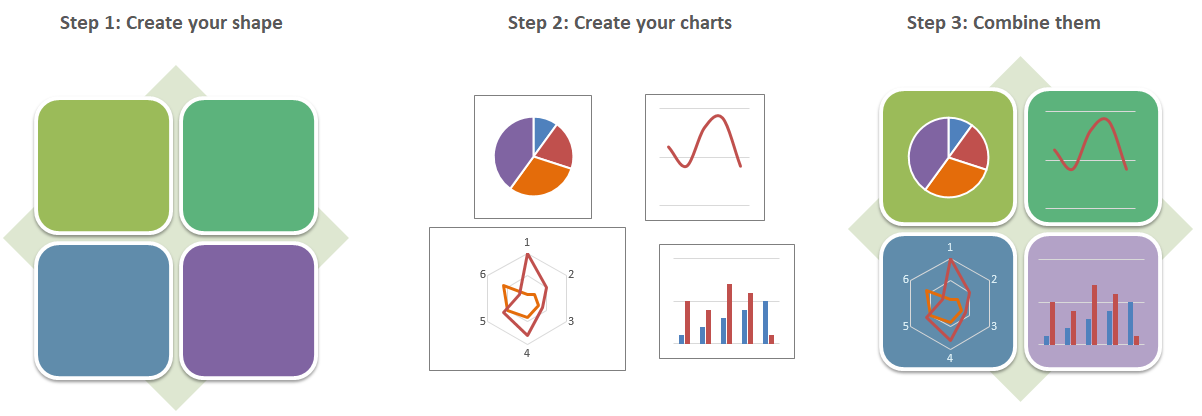The height and width of the screenshot is (416, 1202).
Task: Select the standalone radar chart in Step 2
Action: (x=527, y=298)
